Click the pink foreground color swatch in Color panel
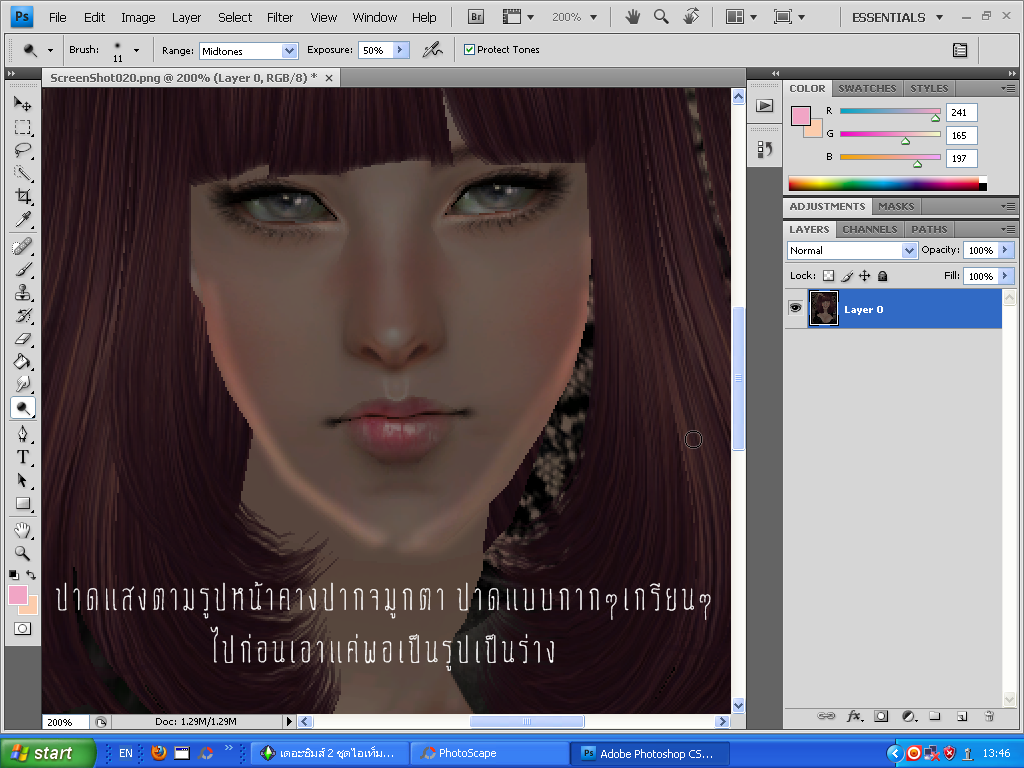1024x768 pixels. (x=801, y=116)
